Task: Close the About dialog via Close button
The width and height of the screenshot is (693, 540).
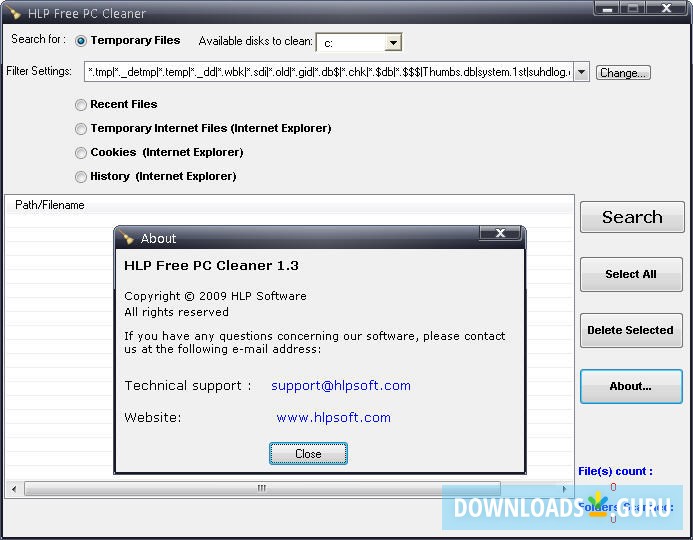Action: click(x=308, y=454)
